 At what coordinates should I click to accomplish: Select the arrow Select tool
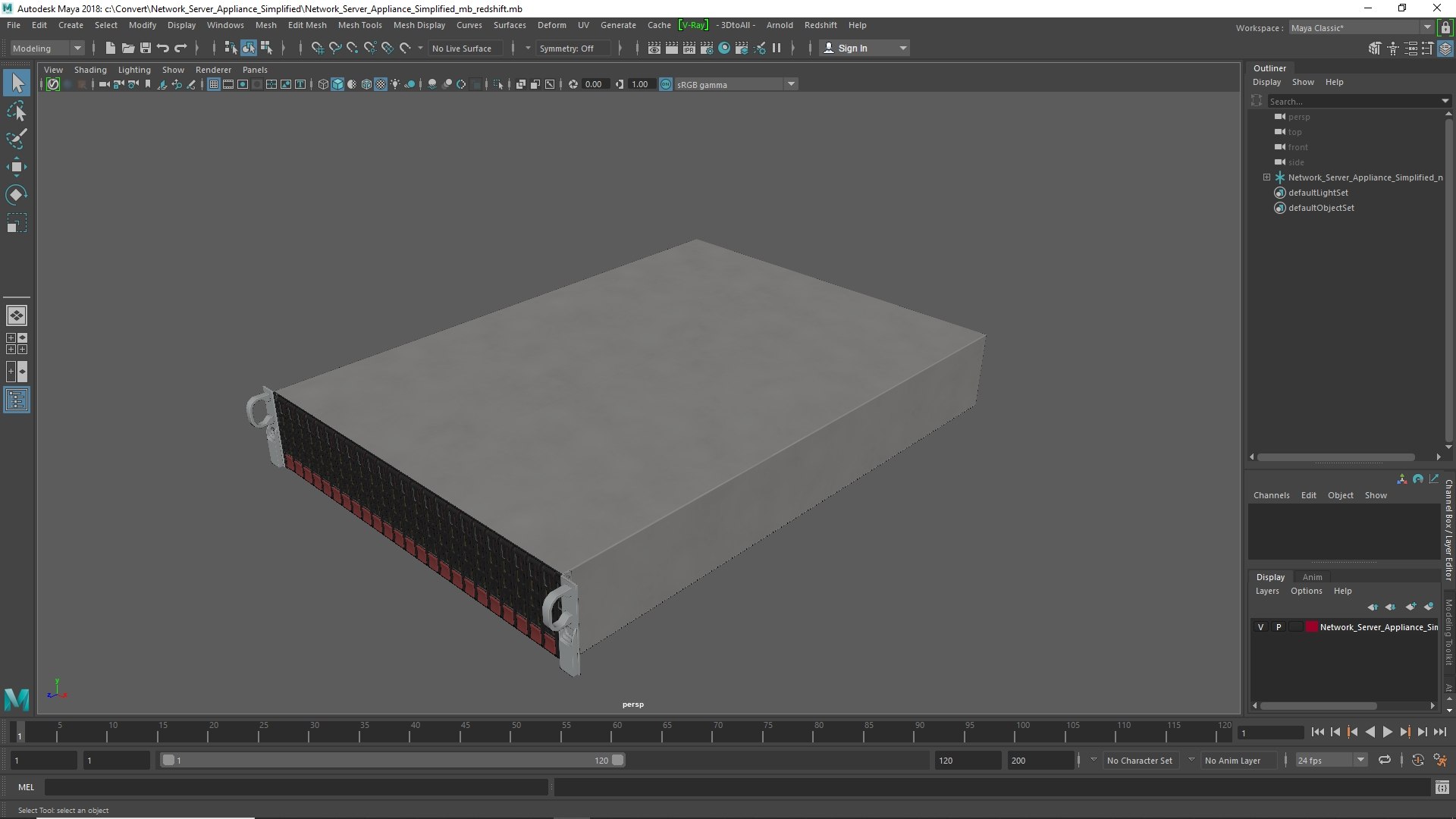17,83
